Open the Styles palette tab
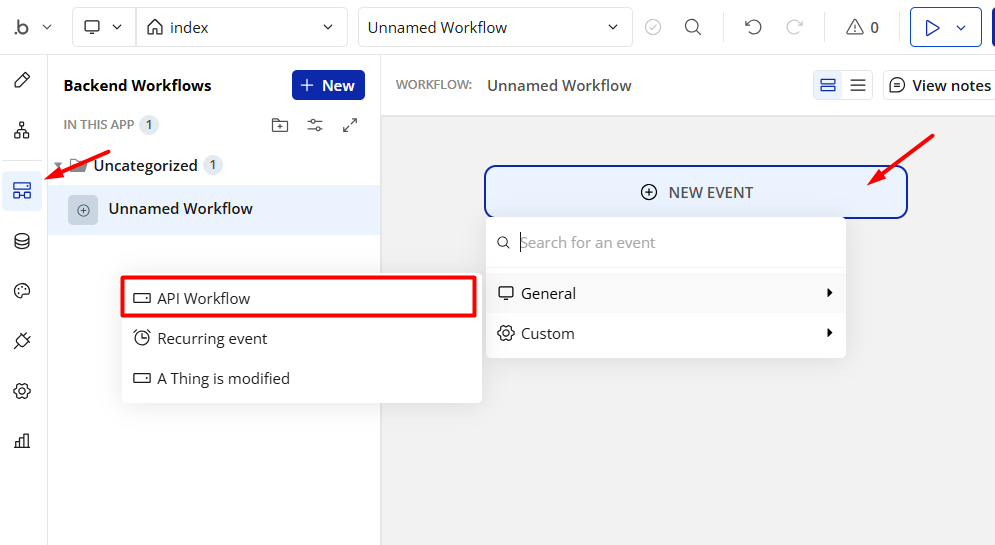The image size is (995, 545). point(22,291)
